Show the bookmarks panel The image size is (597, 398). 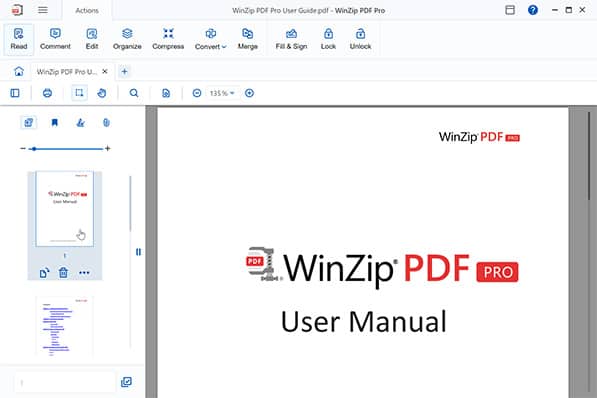click(54, 123)
